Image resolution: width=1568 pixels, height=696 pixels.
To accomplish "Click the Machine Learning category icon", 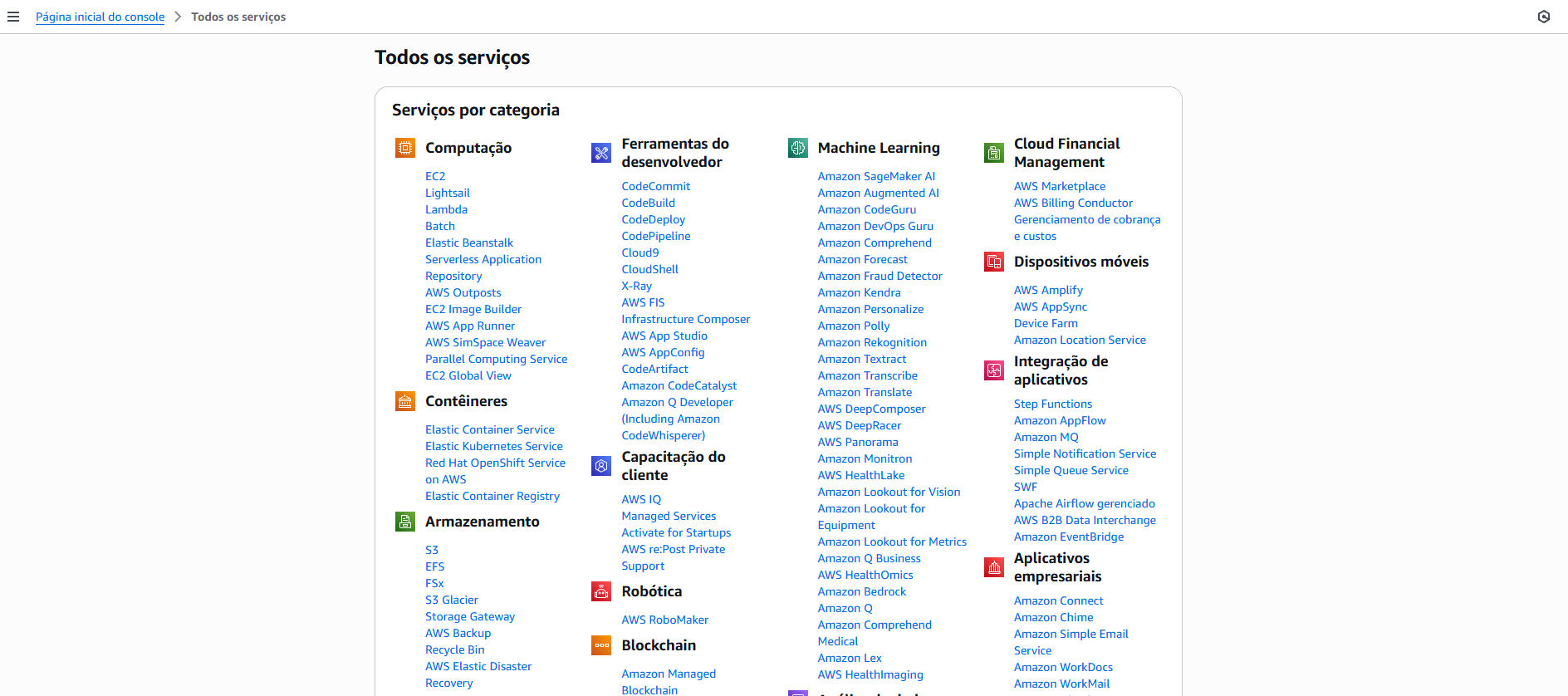I will 798,148.
